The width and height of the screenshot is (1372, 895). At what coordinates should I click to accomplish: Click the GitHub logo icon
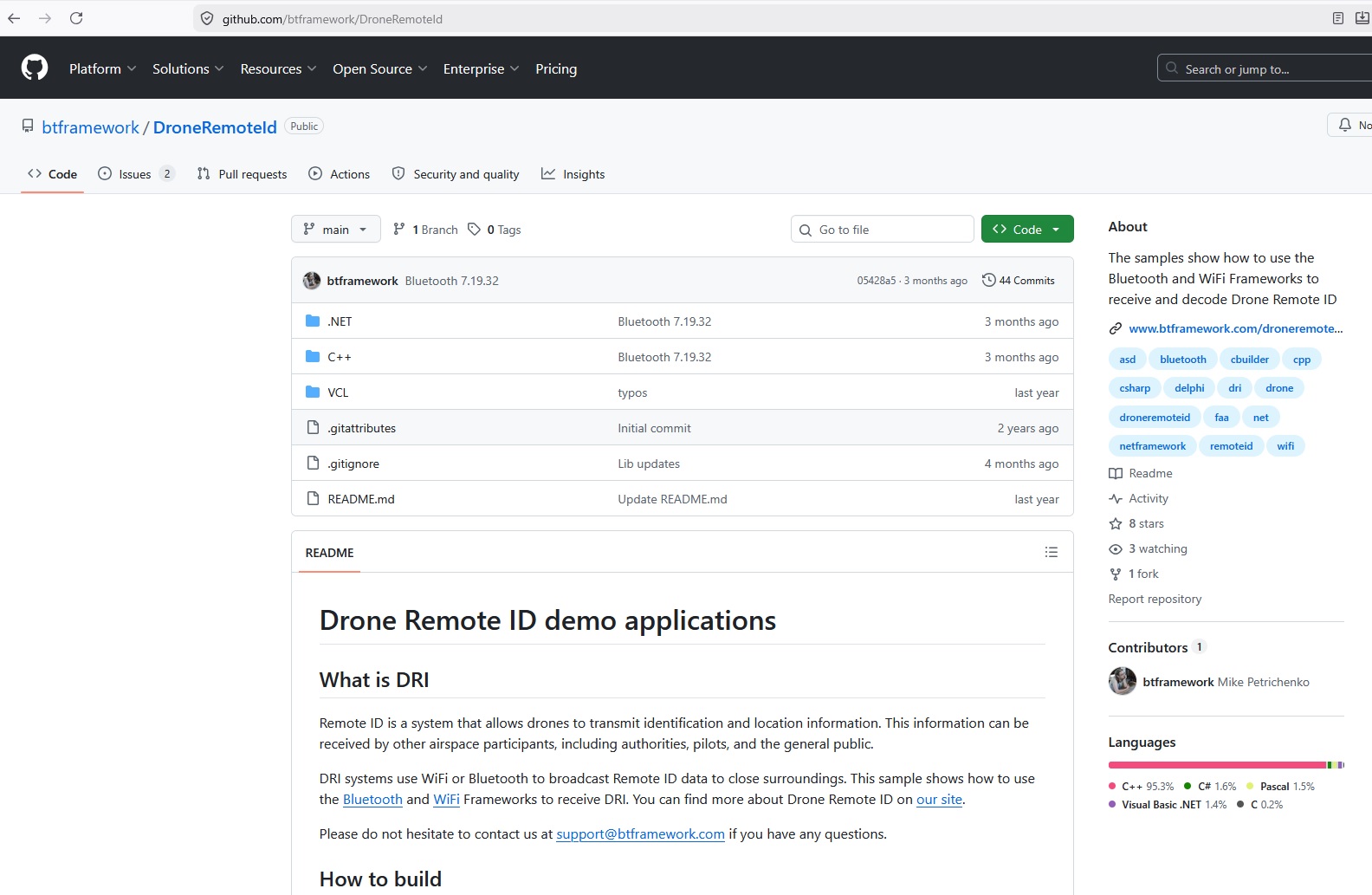coord(35,68)
